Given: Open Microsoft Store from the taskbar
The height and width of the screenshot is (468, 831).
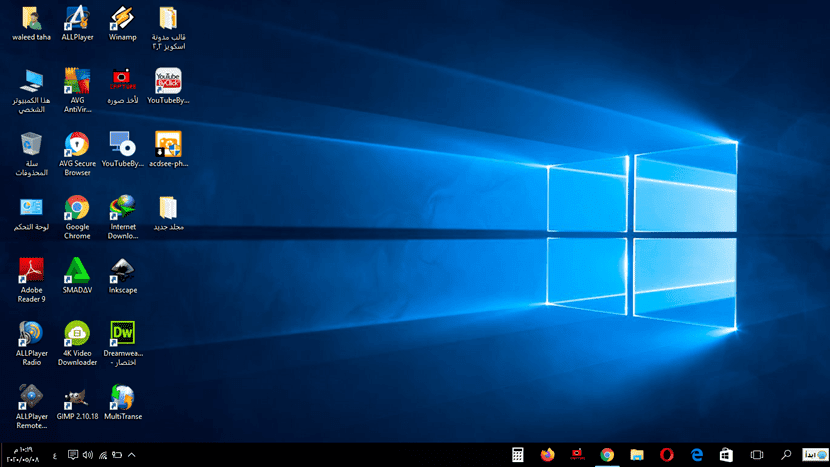Looking at the screenshot, I should pos(726,455).
